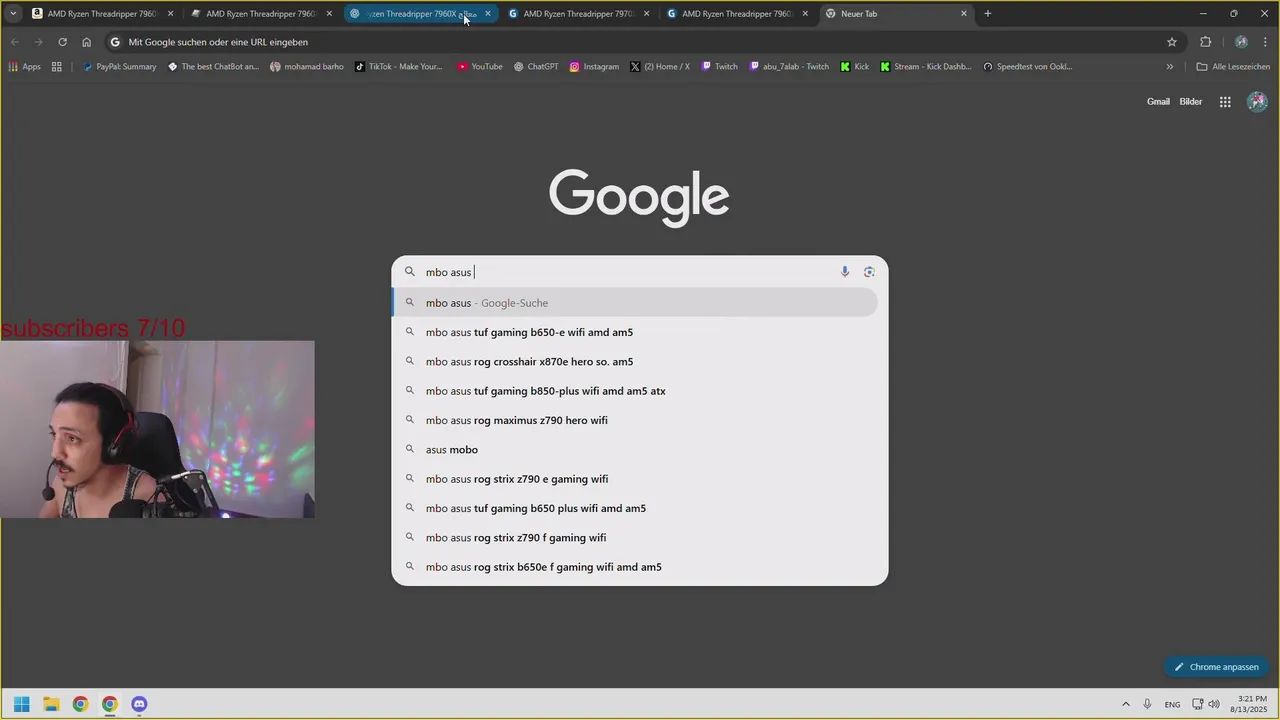Expand hidden bookmarks with the double chevron
Viewport: 1280px width, 720px height.
1170,67
